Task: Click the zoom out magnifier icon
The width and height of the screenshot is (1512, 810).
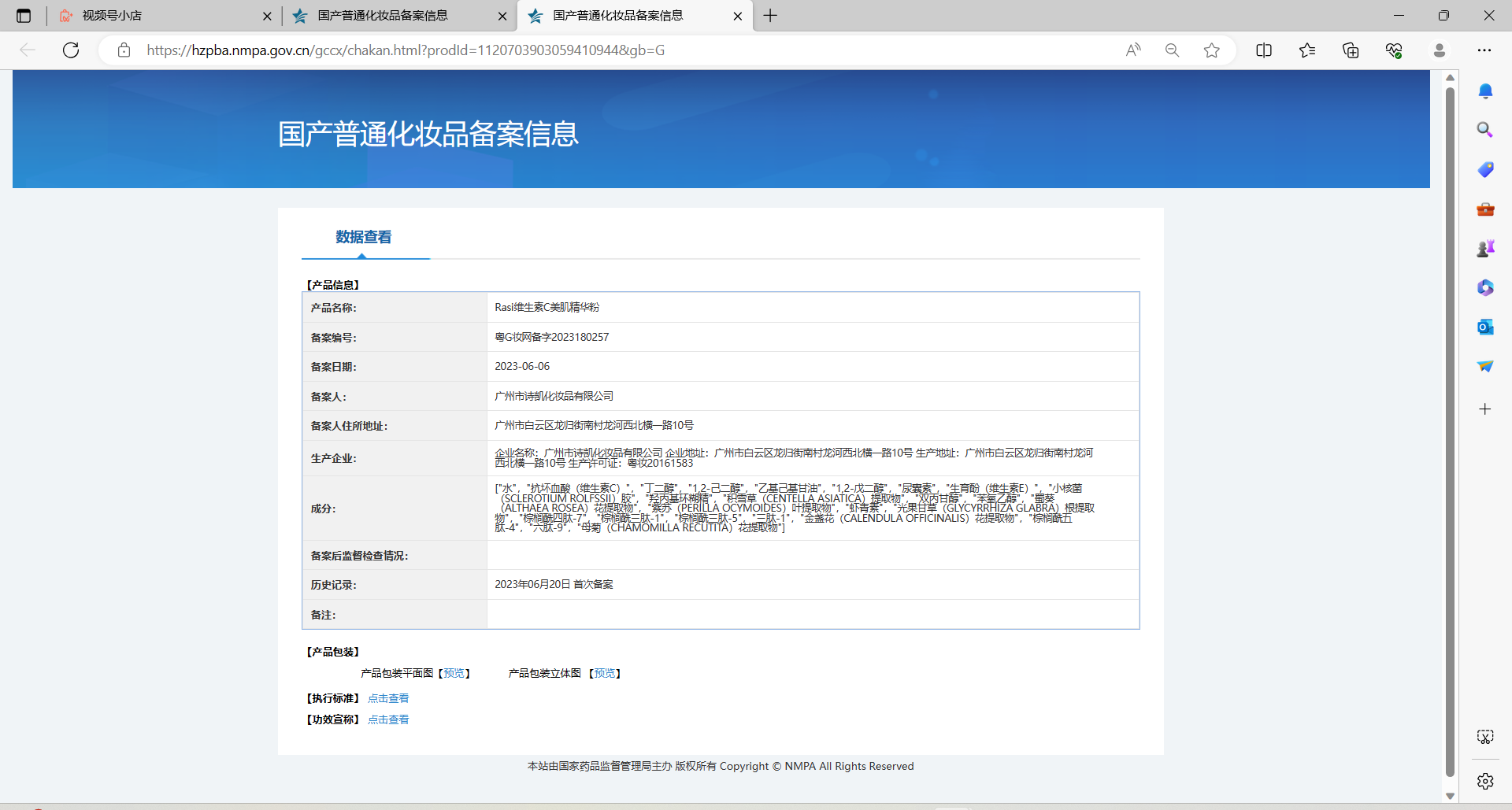Action: [x=1172, y=50]
